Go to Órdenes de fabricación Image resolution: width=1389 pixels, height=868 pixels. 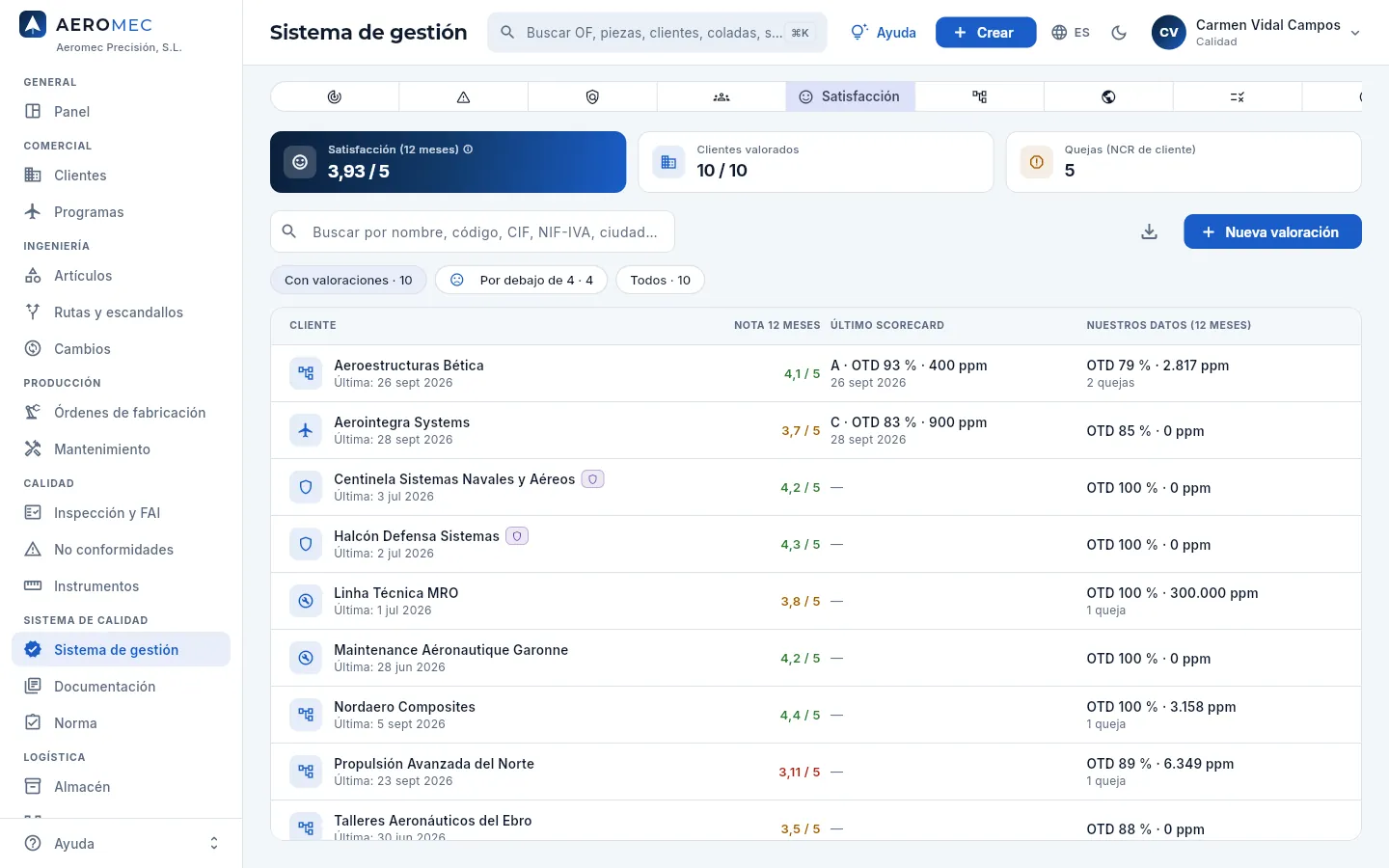pyautogui.click(x=121, y=413)
